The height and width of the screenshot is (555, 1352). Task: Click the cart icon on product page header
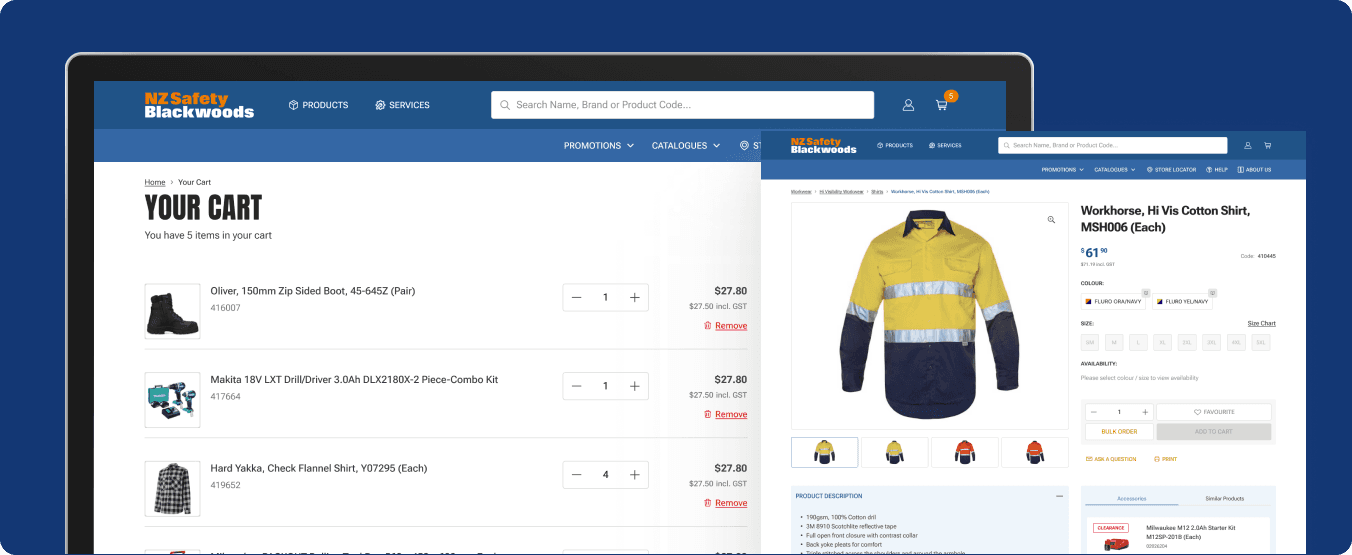[1268, 145]
